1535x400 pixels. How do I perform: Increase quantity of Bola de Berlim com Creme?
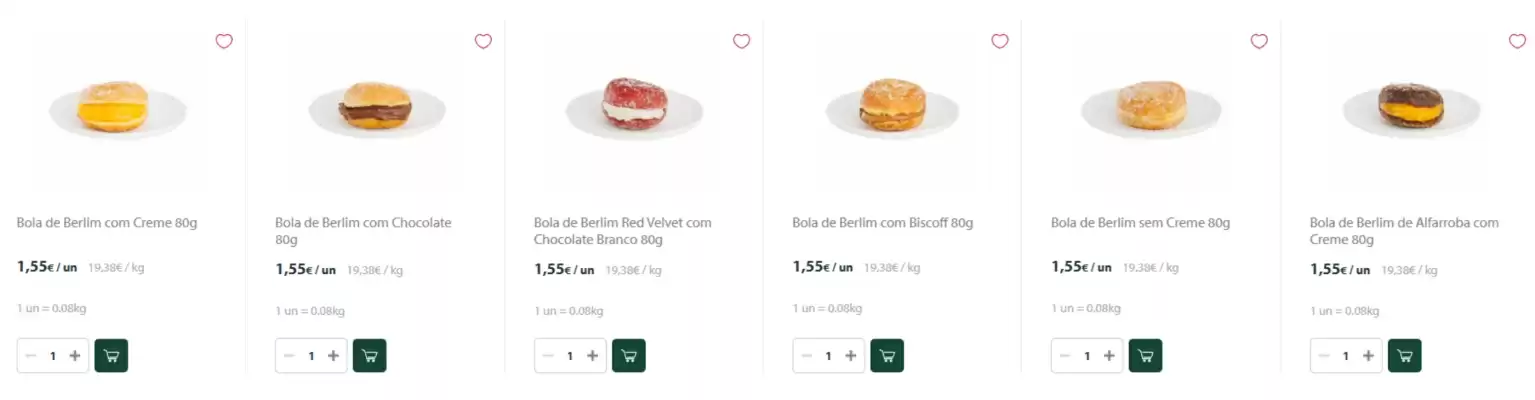pyautogui.click(x=75, y=356)
